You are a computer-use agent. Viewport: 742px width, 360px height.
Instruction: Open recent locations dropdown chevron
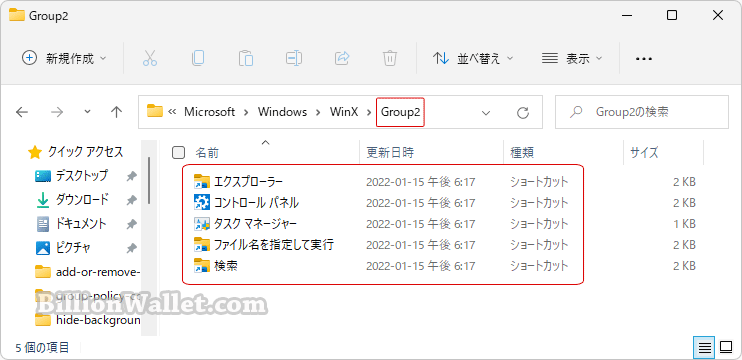point(87,112)
